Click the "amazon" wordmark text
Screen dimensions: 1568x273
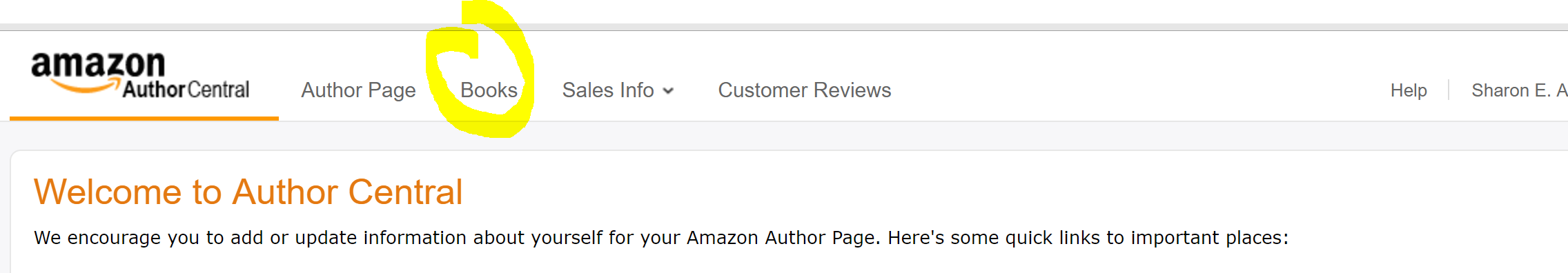(x=98, y=65)
